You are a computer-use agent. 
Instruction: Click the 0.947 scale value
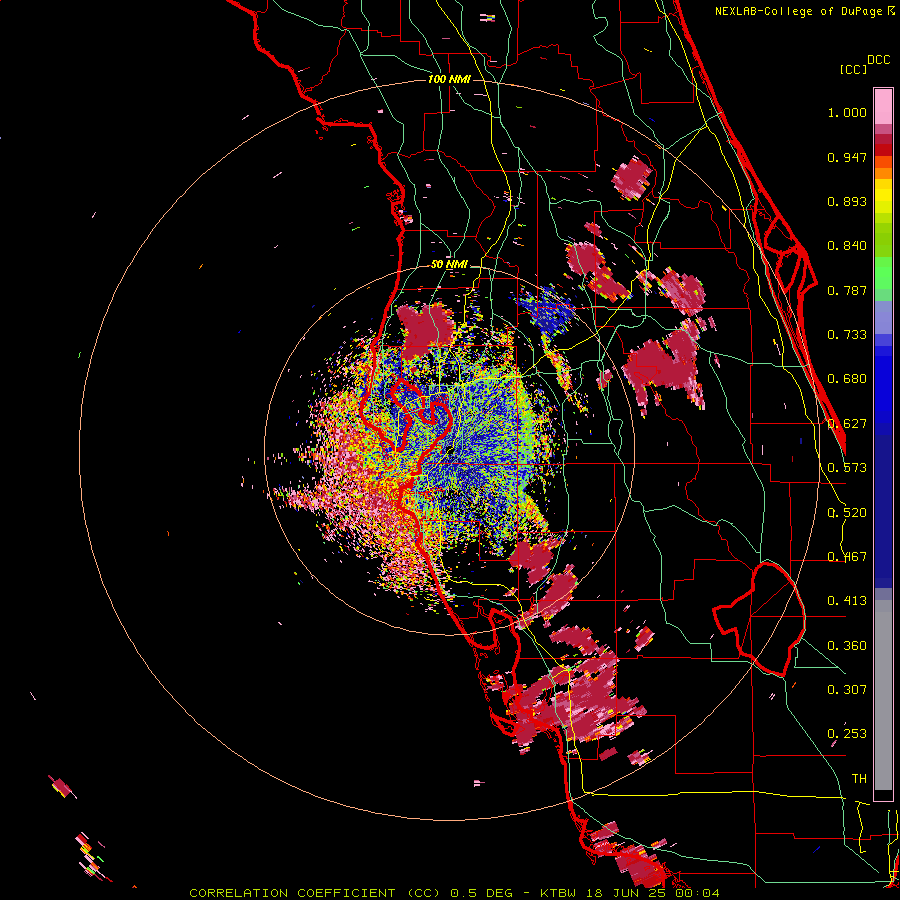point(847,157)
